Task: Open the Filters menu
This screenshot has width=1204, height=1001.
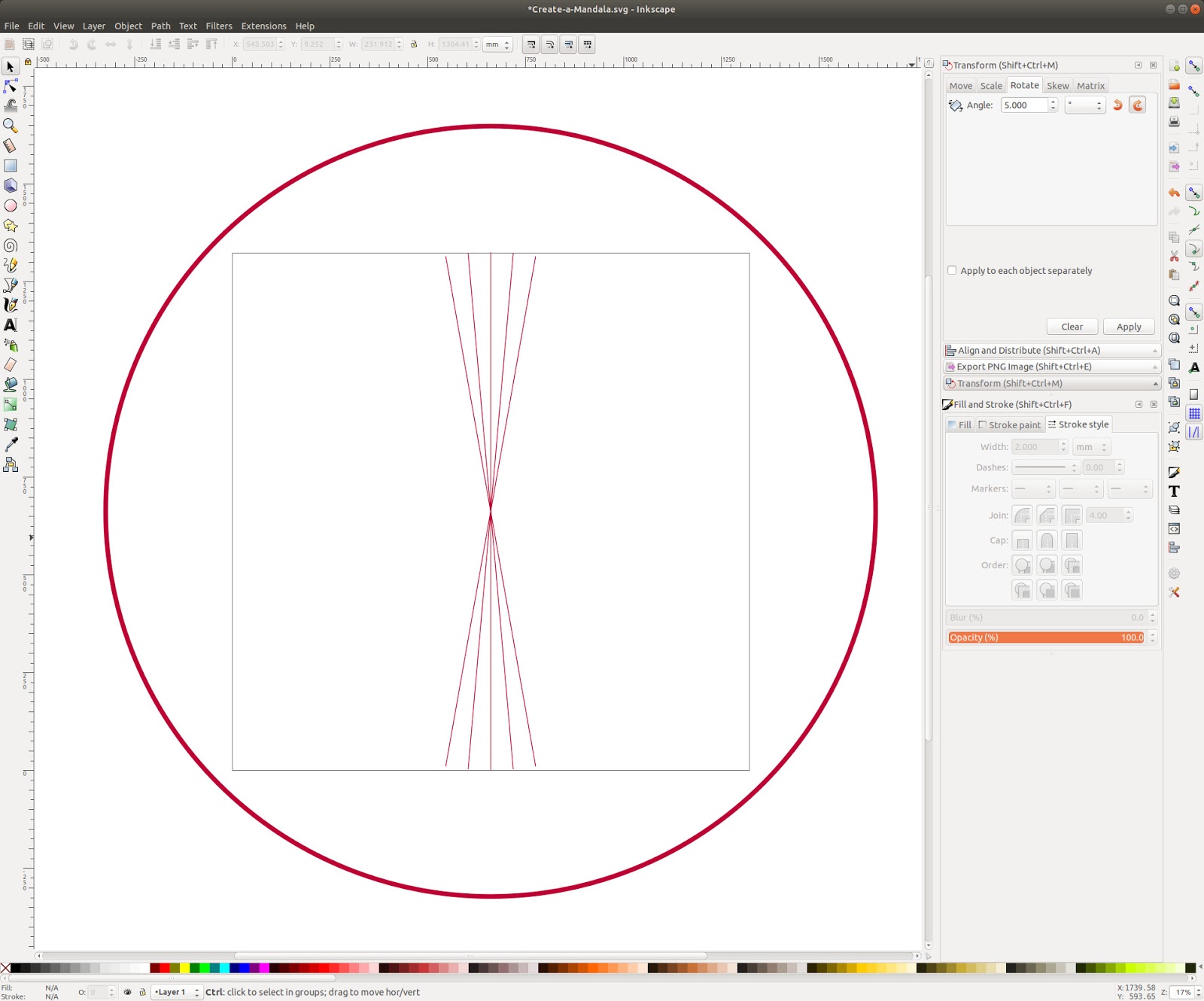Action: click(x=219, y=26)
